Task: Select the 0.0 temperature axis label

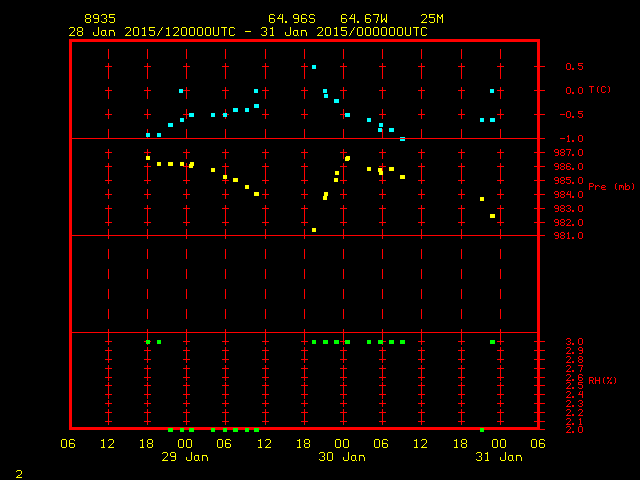Action: [x=574, y=91]
